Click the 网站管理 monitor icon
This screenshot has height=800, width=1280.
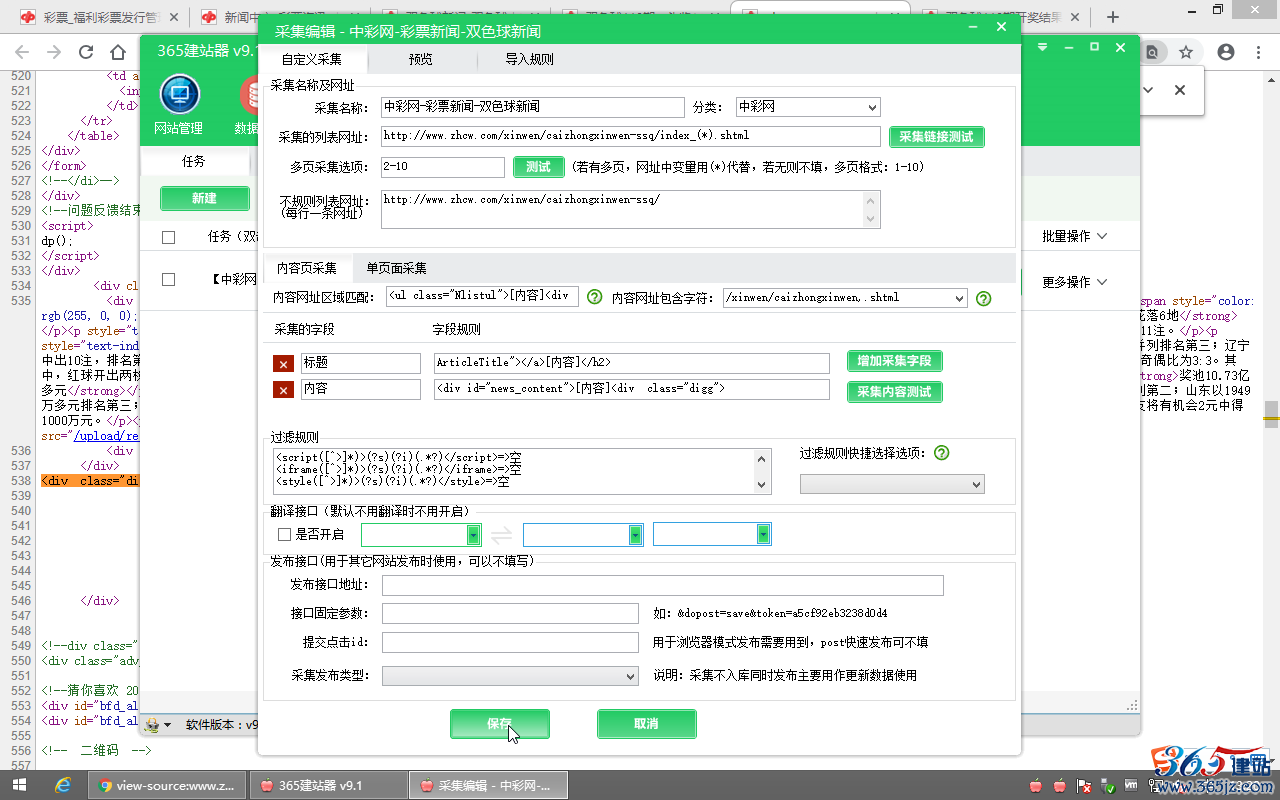(180, 95)
